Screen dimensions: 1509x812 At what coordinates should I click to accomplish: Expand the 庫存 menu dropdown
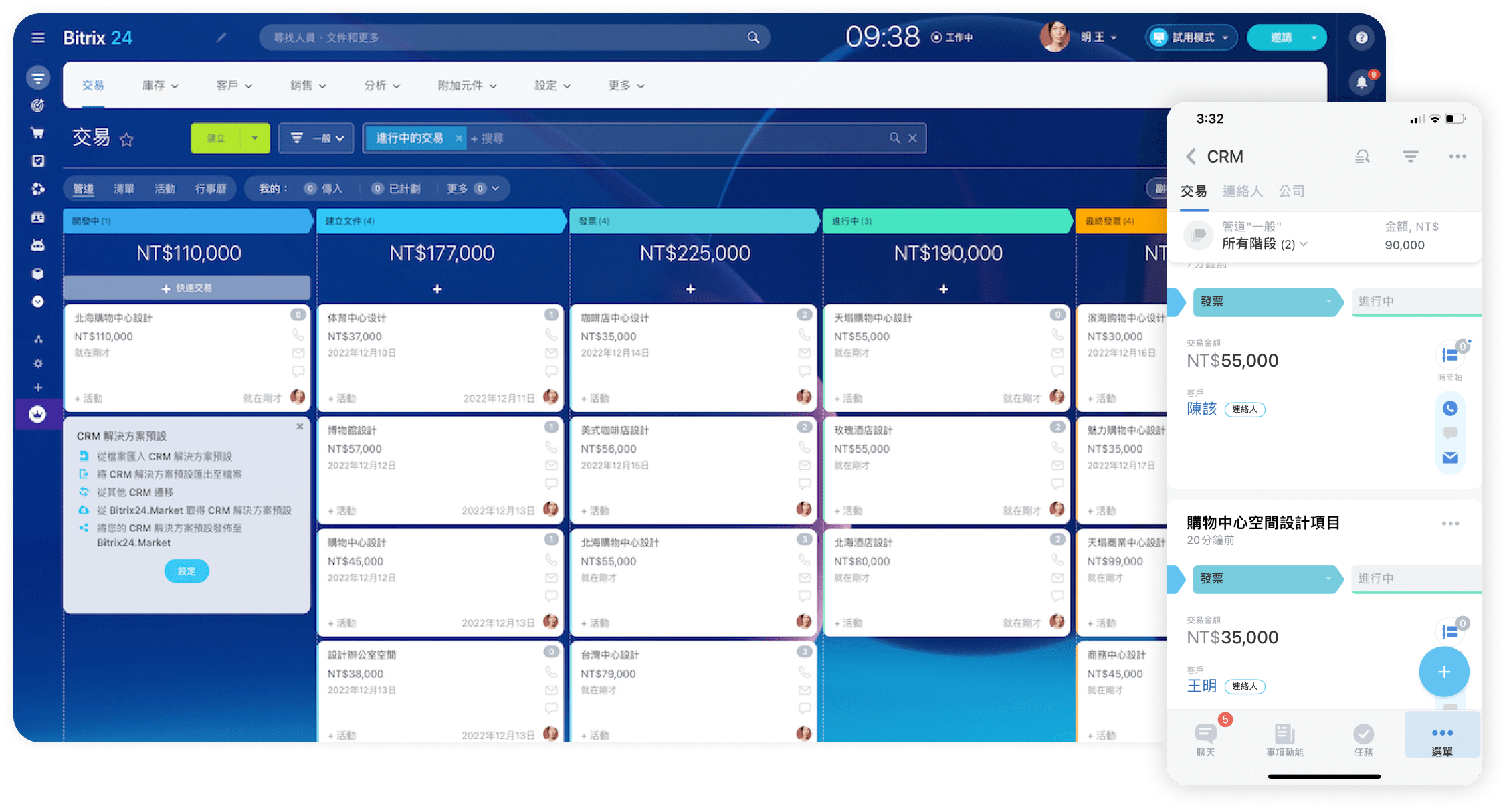pos(160,86)
